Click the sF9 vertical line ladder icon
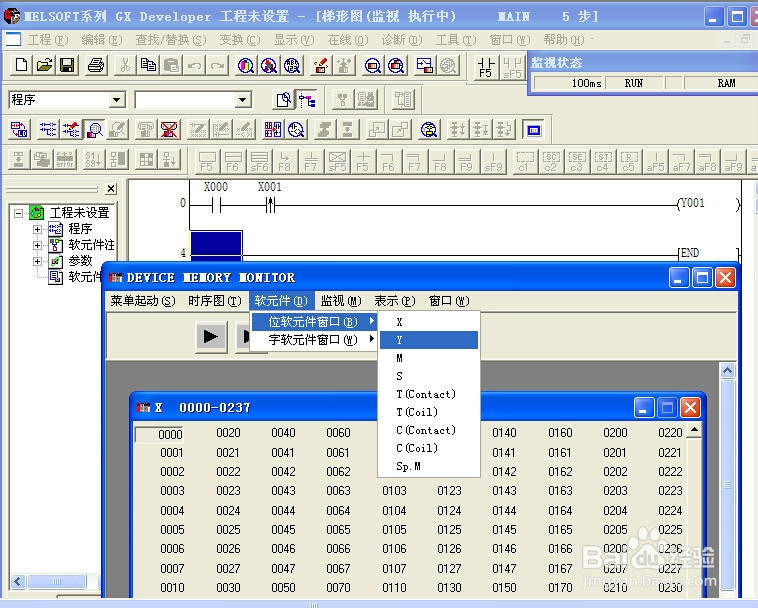Image resolution: width=758 pixels, height=608 pixels. tap(494, 161)
